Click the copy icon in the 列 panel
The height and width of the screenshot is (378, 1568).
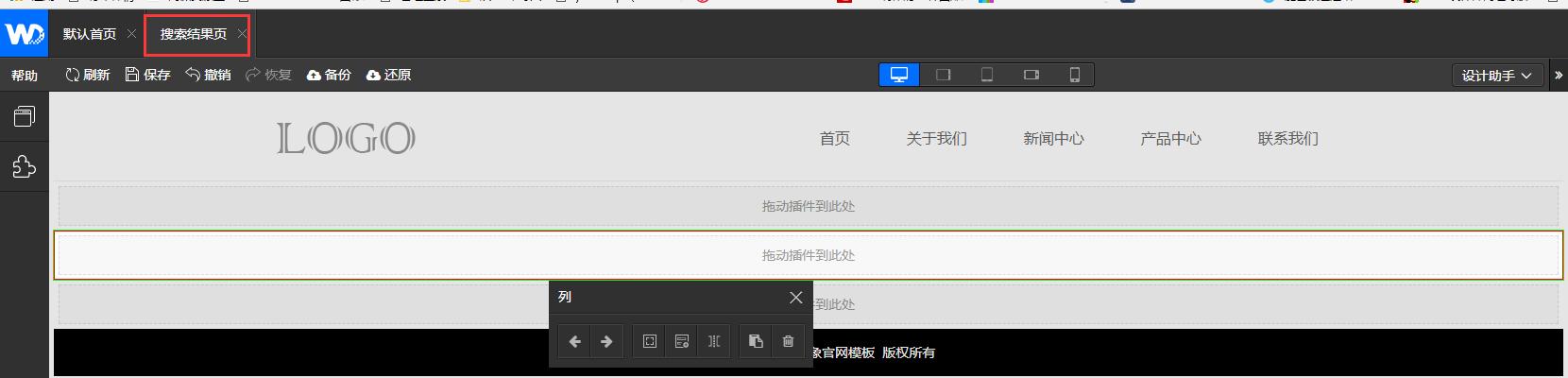pyautogui.click(x=756, y=341)
